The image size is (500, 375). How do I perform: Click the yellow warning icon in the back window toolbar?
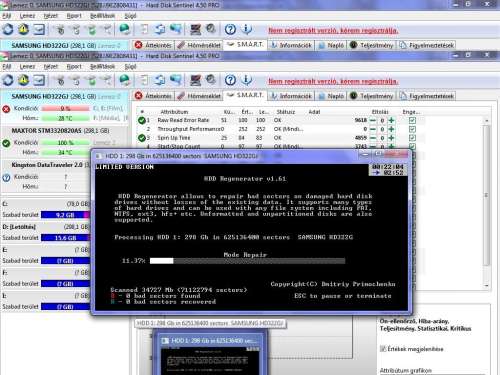[x=23, y=29]
